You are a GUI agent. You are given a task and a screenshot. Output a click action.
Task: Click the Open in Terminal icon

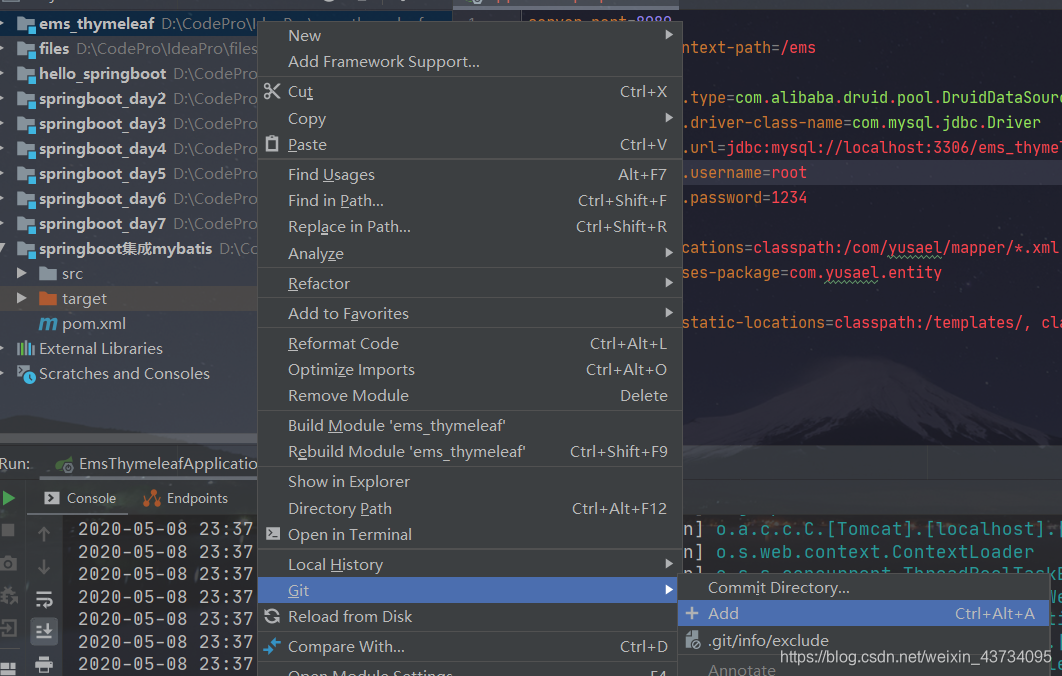click(x=272, y=534)
